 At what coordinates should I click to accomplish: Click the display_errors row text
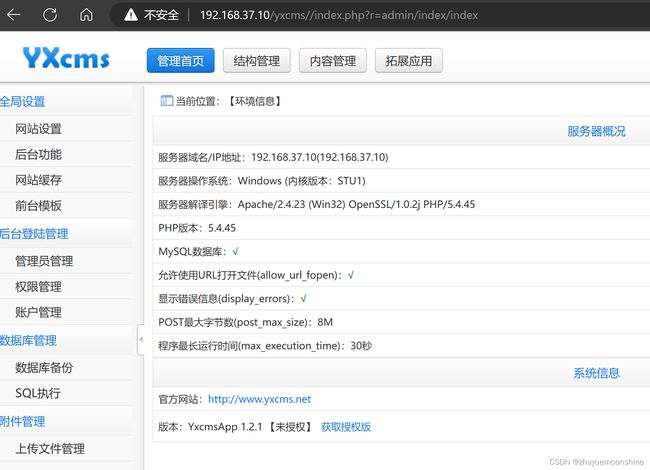tap(232, 299)
